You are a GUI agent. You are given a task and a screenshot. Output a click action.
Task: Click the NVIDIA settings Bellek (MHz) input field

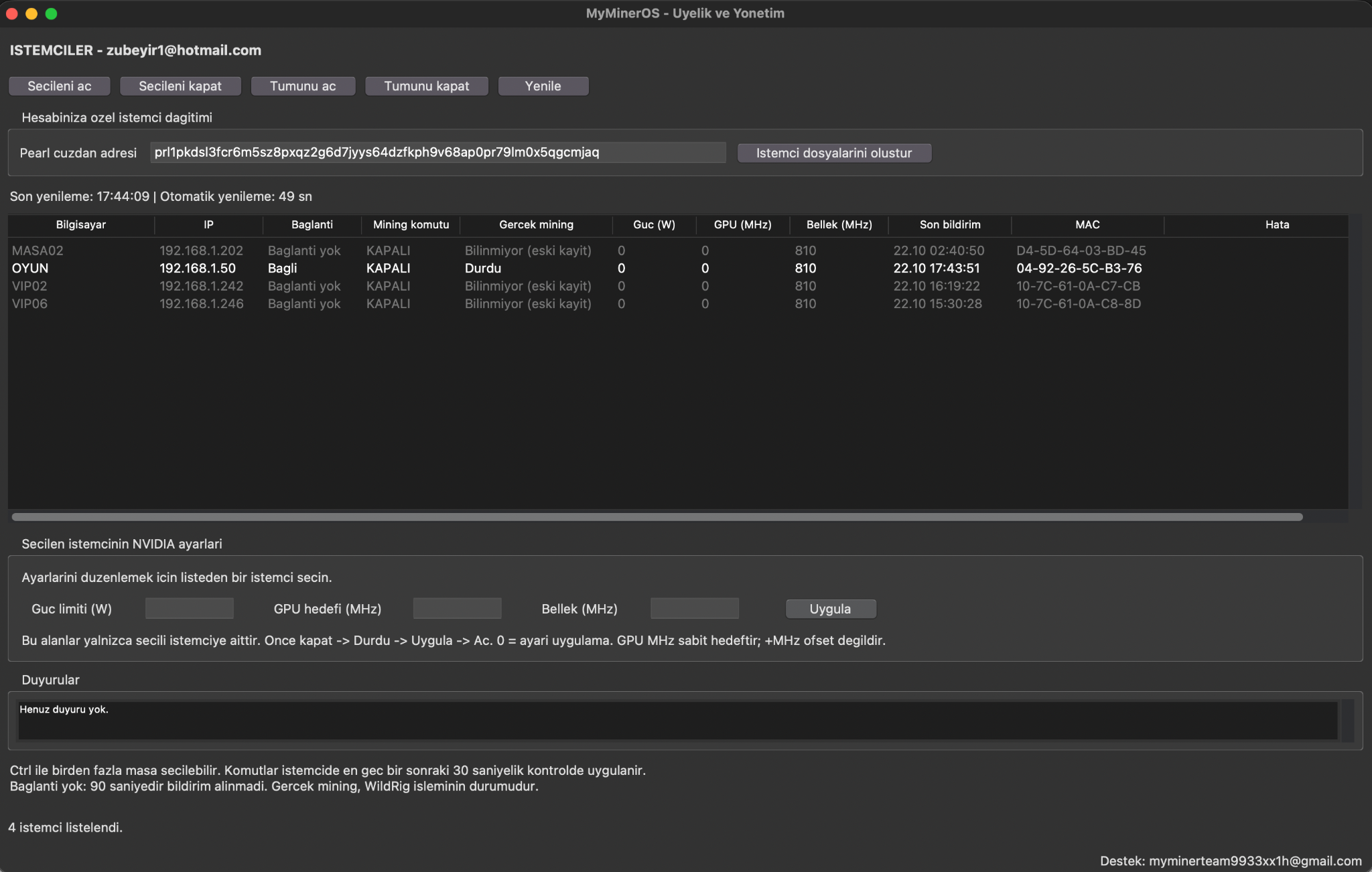pyautogui.click(x=695, y=608)
